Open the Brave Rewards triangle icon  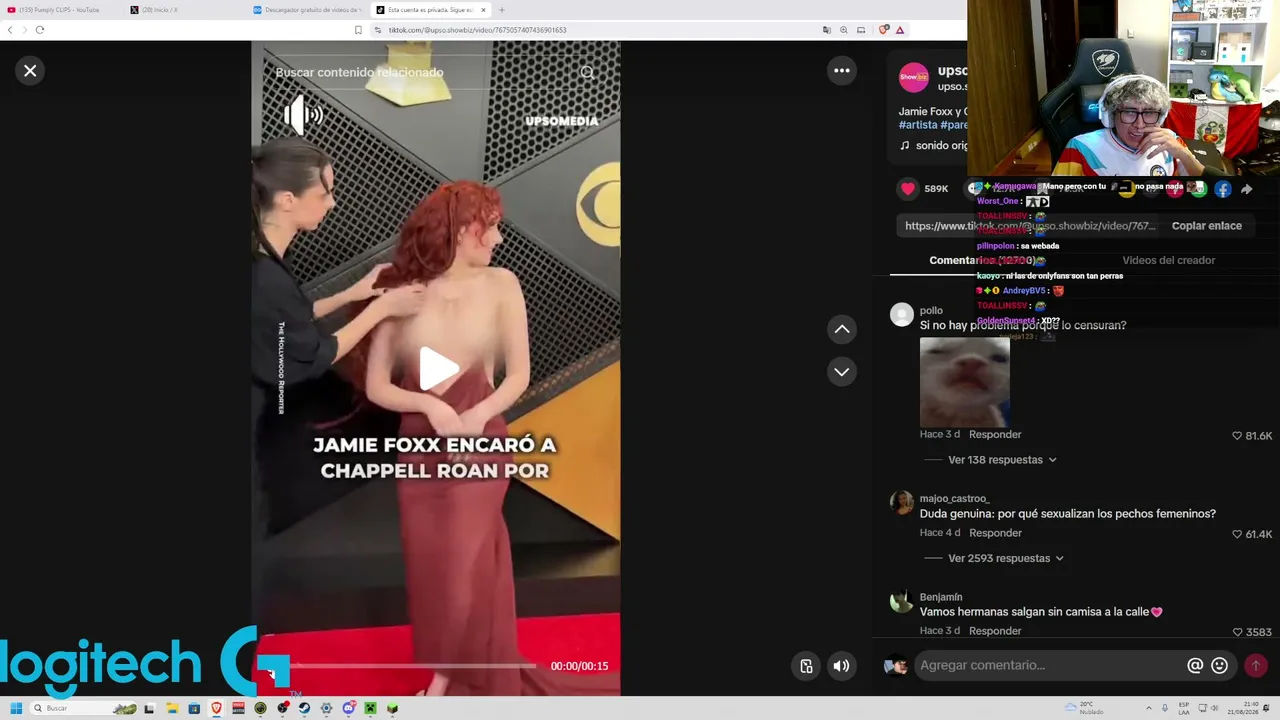[900, 30]
